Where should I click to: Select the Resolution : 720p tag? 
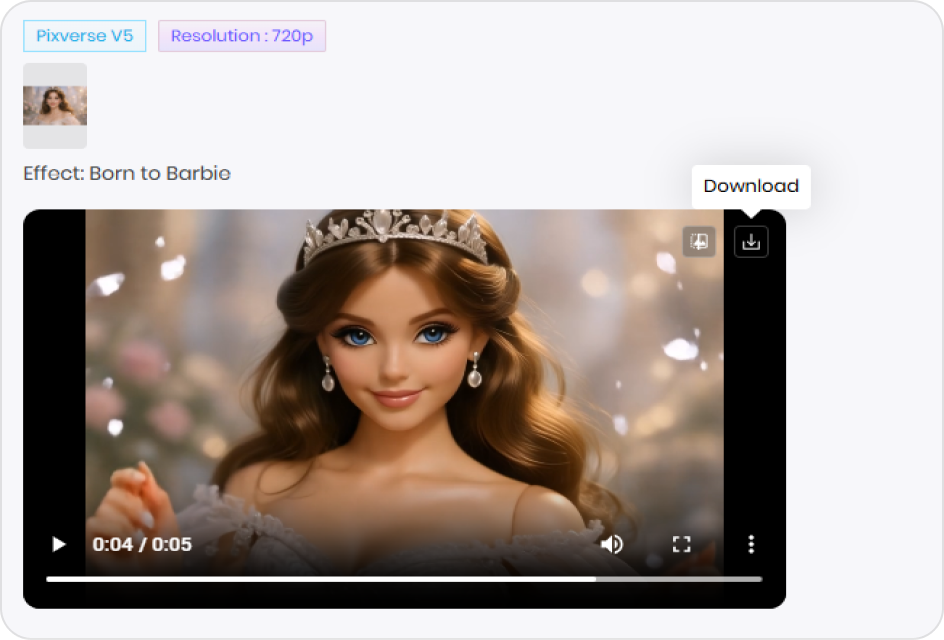click(242, 36)
